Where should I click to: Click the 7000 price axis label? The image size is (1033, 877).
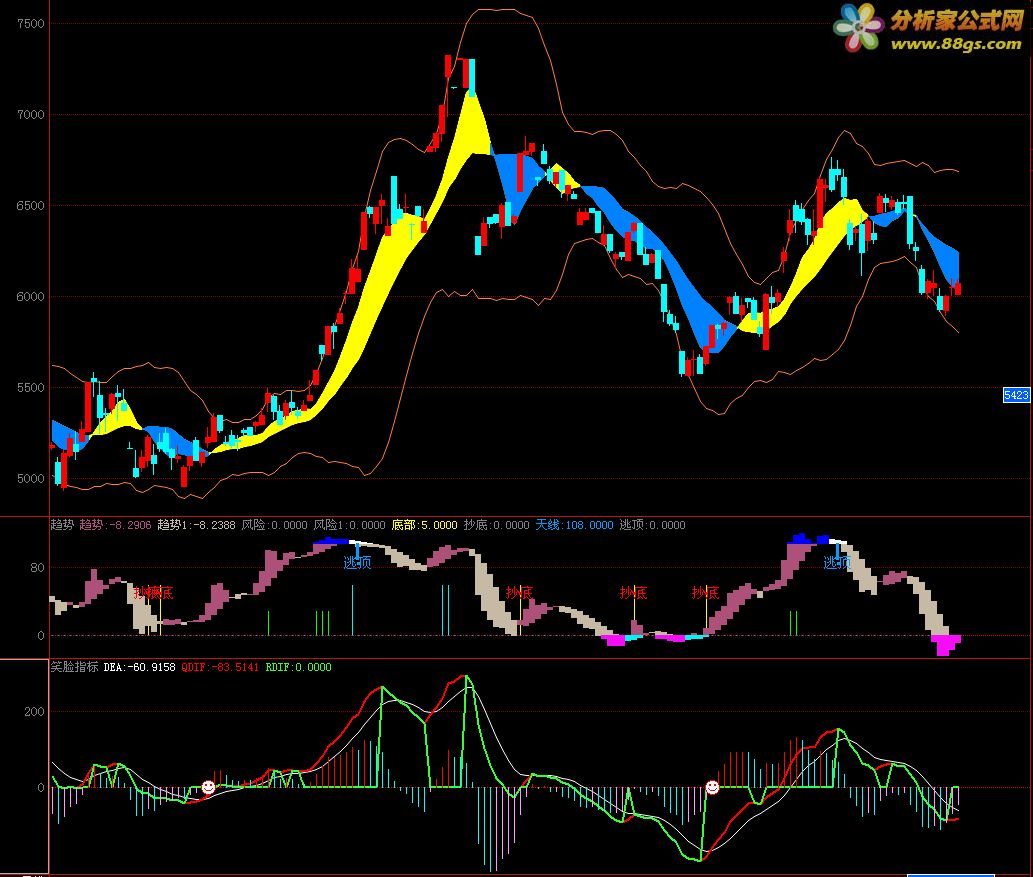point(31,115)
